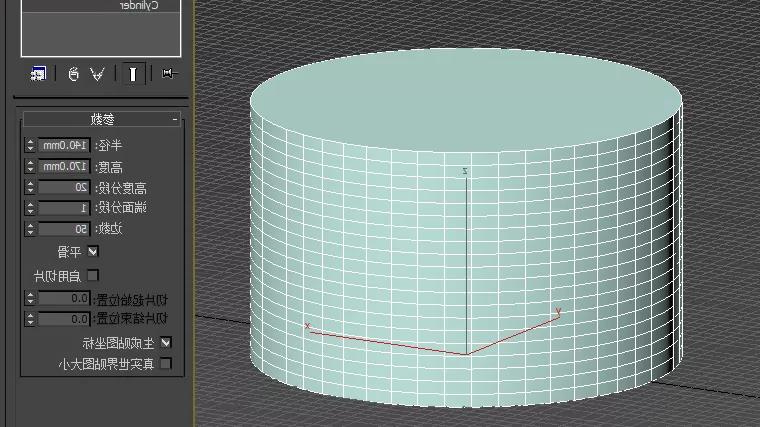Enable the 启用切片 slice checkbox
Viewport: 760px width, 427px height.
[95, 274]
